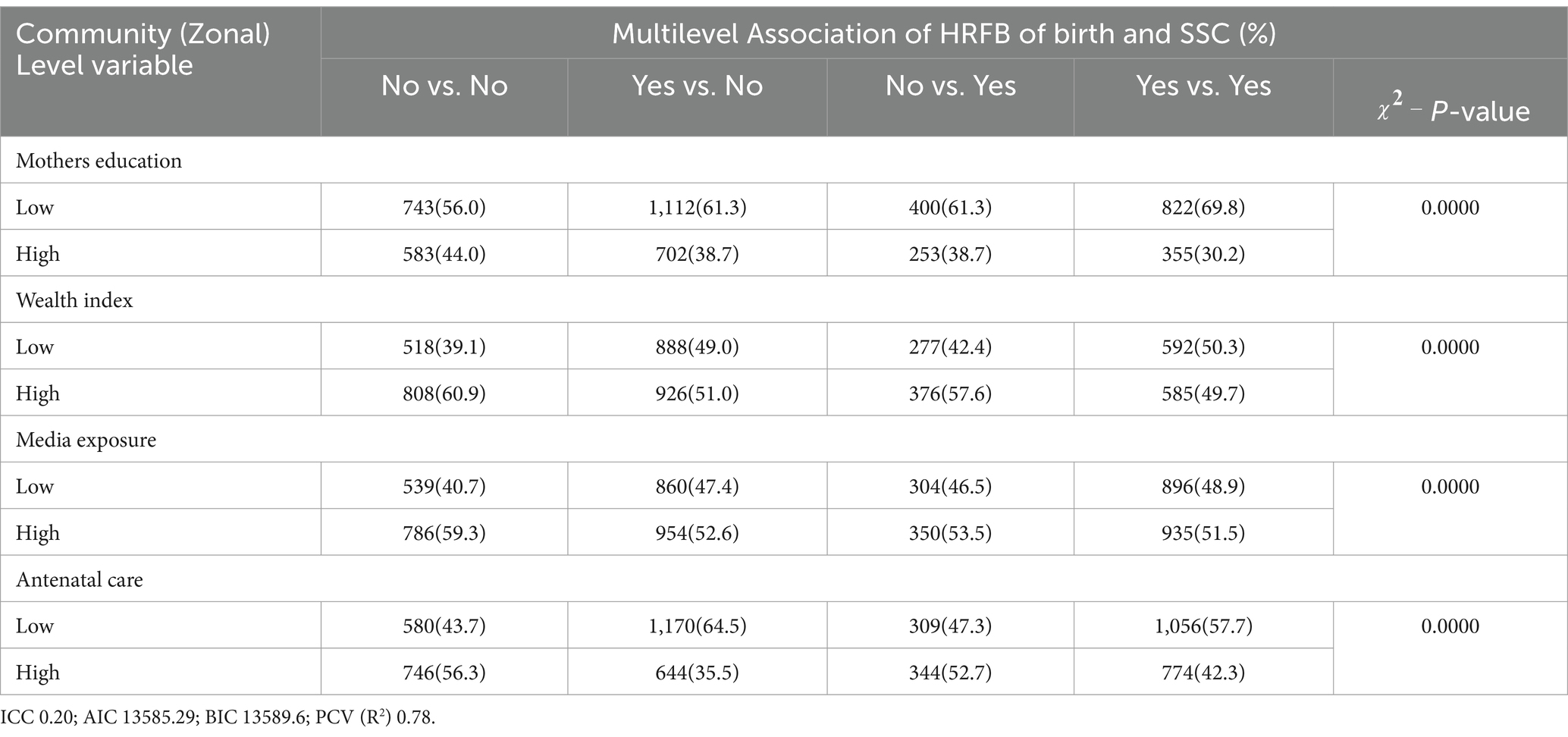The height and width of the screenshot is (737, 1568).
Task: Click cell value 743(56.0)
Action: (x=444, y=208)
